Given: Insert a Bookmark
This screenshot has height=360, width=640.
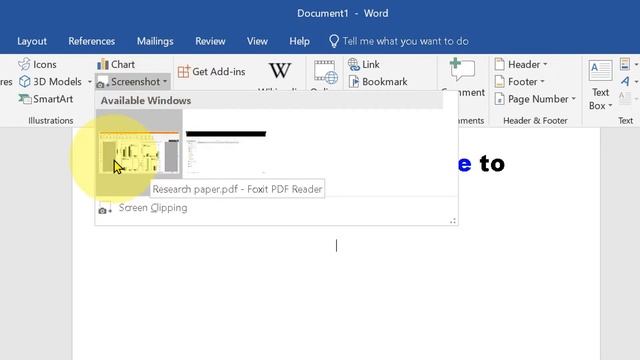Looking at the screenshot, I should coord(378,82).
